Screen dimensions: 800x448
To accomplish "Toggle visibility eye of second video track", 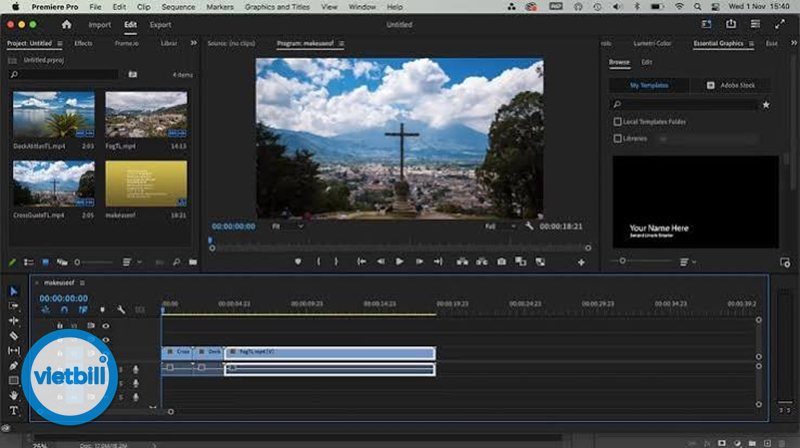I will [106, 340].
